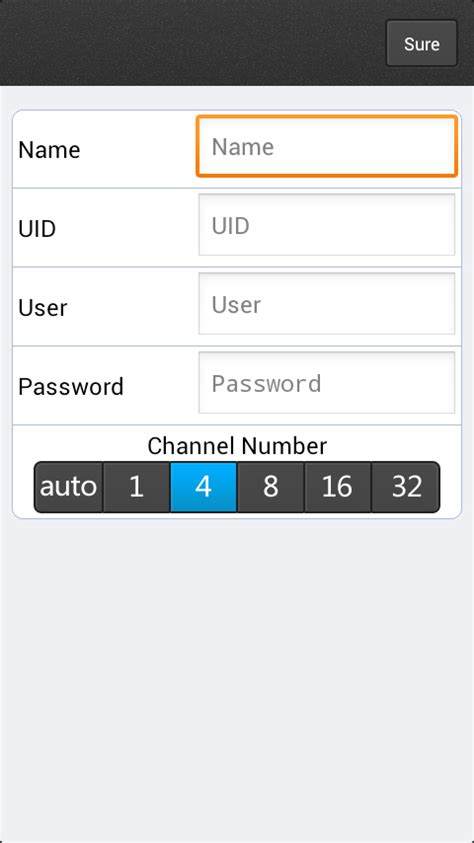
Task: Tap the User label
Action: (42, 308)
